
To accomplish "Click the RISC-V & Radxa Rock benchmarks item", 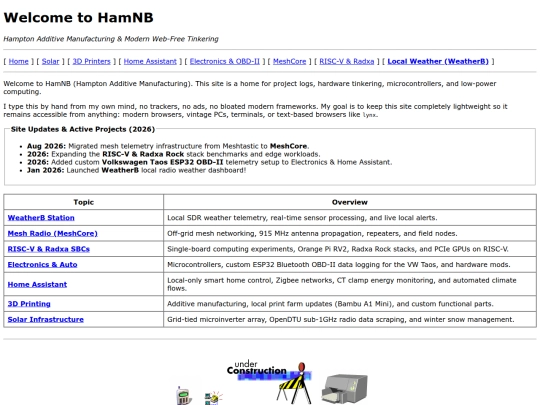I will 174,154.
